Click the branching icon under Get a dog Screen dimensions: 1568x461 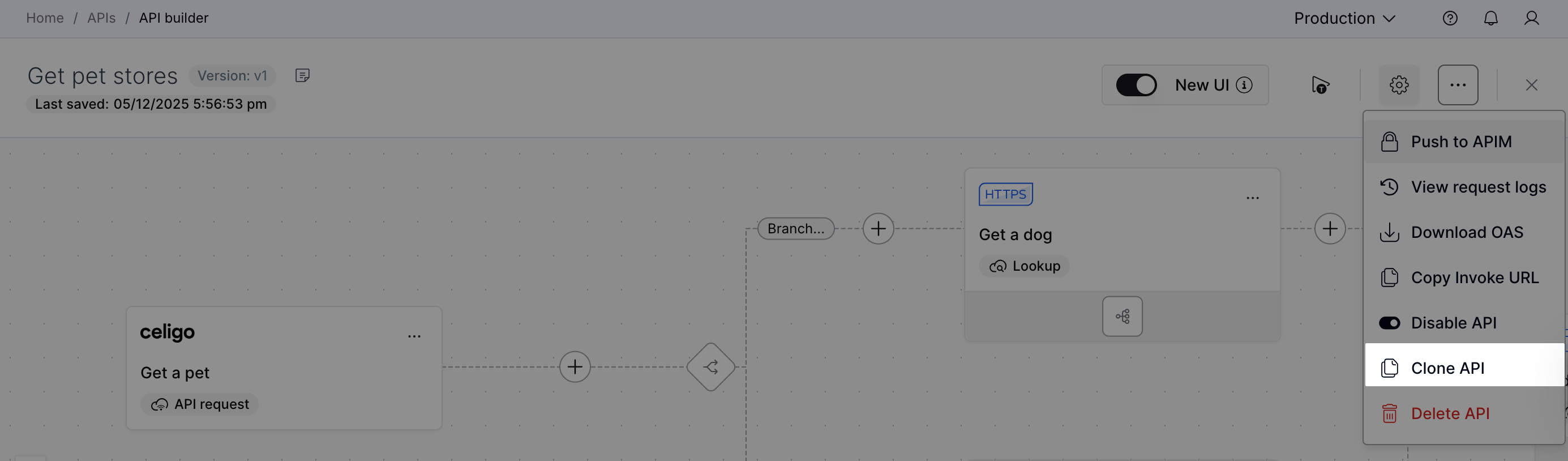tap(1122, 316)
